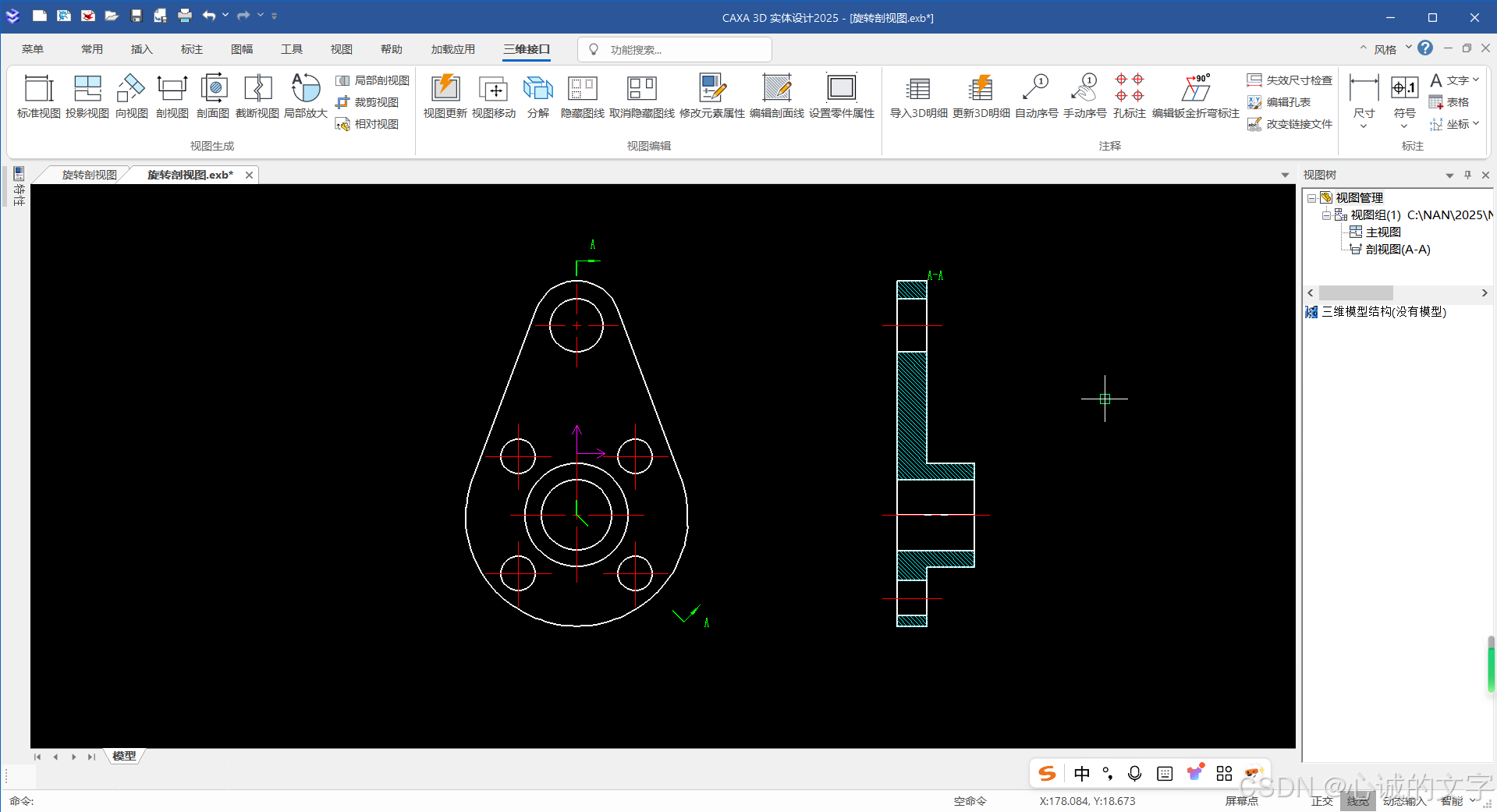Image resolution: width=1497 pixels, height=812 pixels.
Task: Open the 图幅 ribbon tab
Action: [x=242, y=49]
